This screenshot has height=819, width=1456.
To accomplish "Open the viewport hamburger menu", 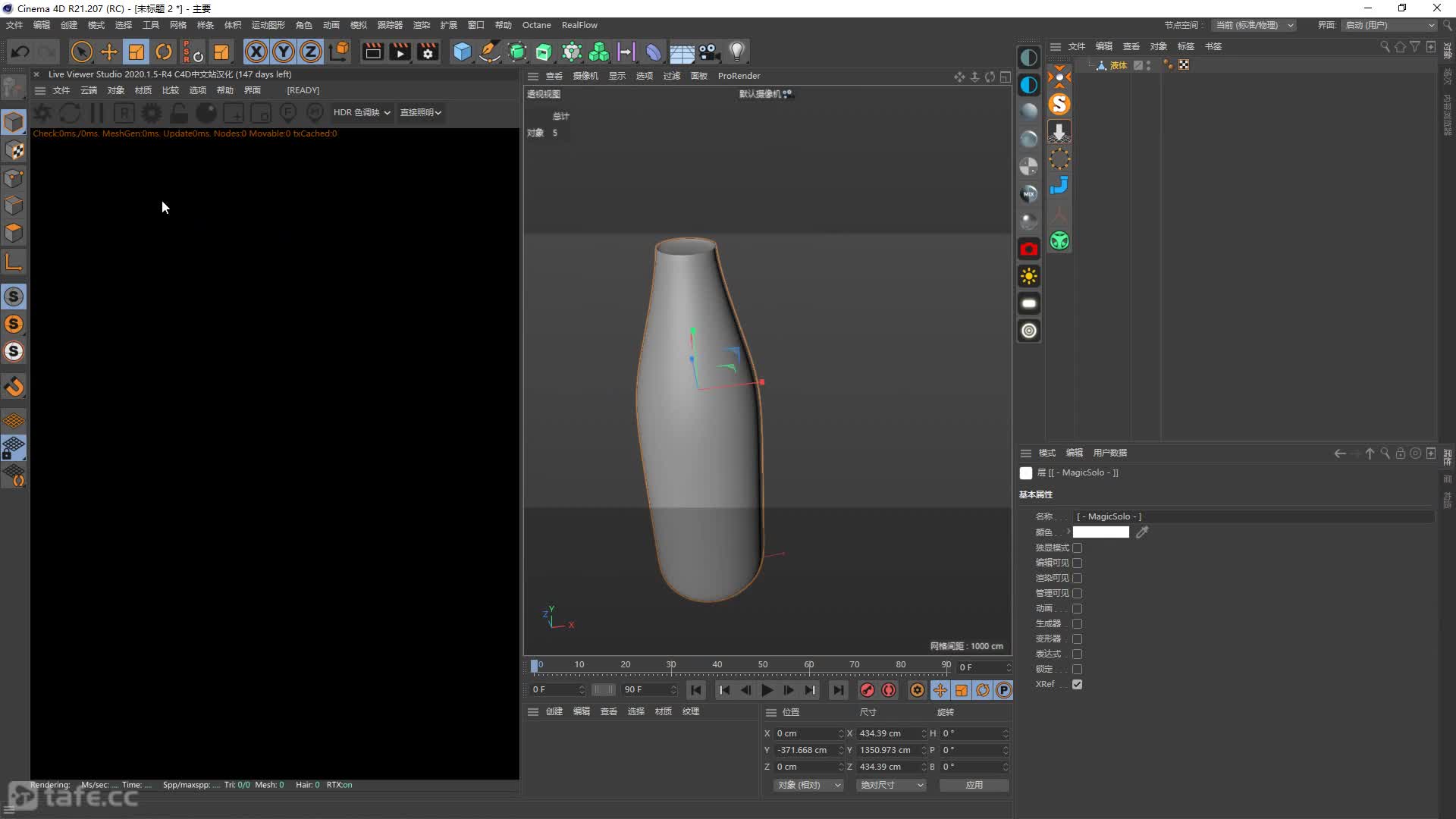I will (x=533, y=76).
